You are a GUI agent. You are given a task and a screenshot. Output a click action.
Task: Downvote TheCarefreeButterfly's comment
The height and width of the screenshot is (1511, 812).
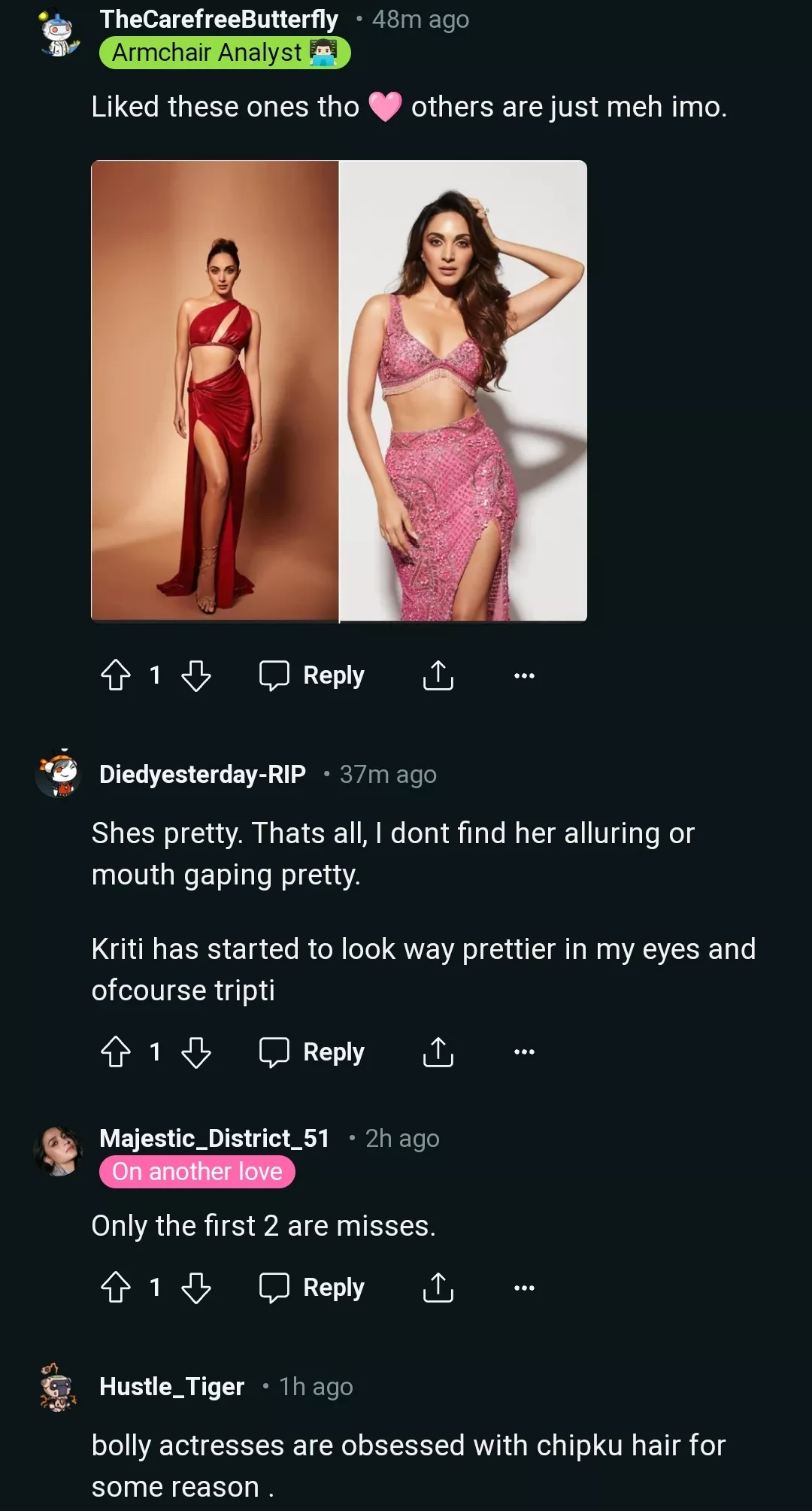[x=196, y=675]
